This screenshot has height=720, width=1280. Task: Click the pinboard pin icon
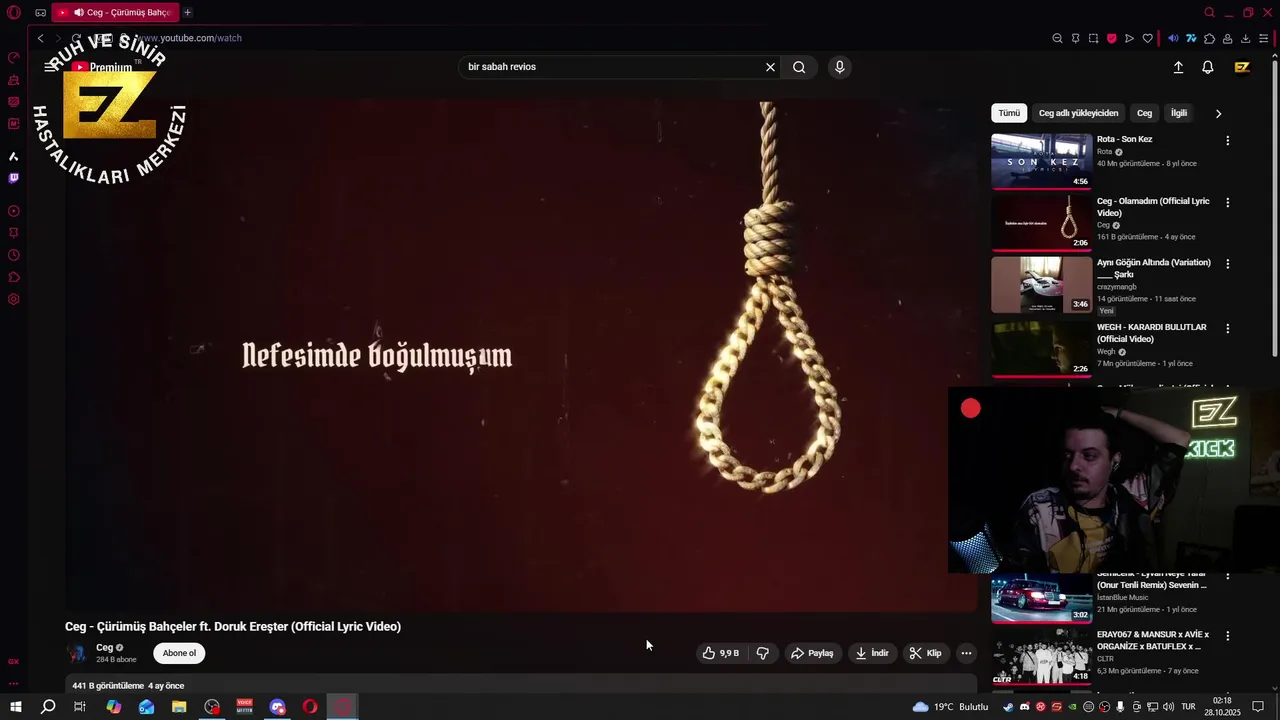[x=1075, y=38]
